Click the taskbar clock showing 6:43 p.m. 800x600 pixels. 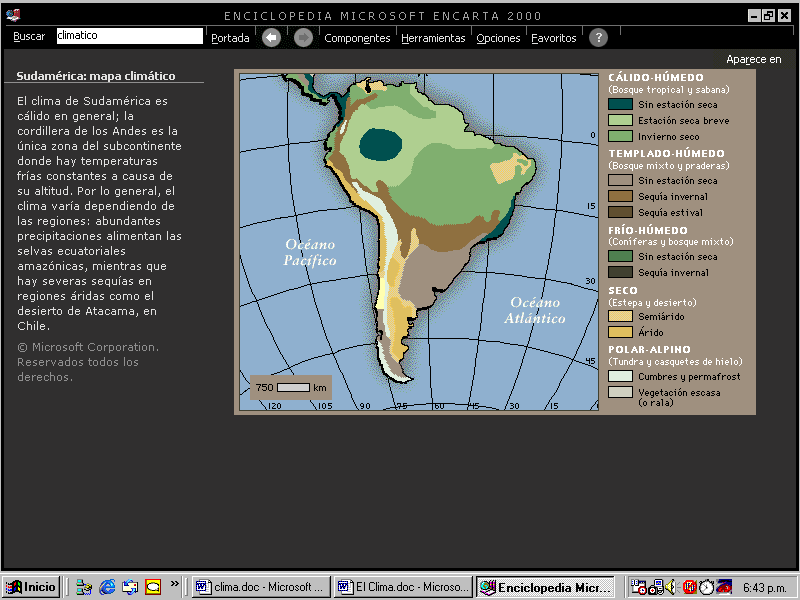(x=764, y=588)
